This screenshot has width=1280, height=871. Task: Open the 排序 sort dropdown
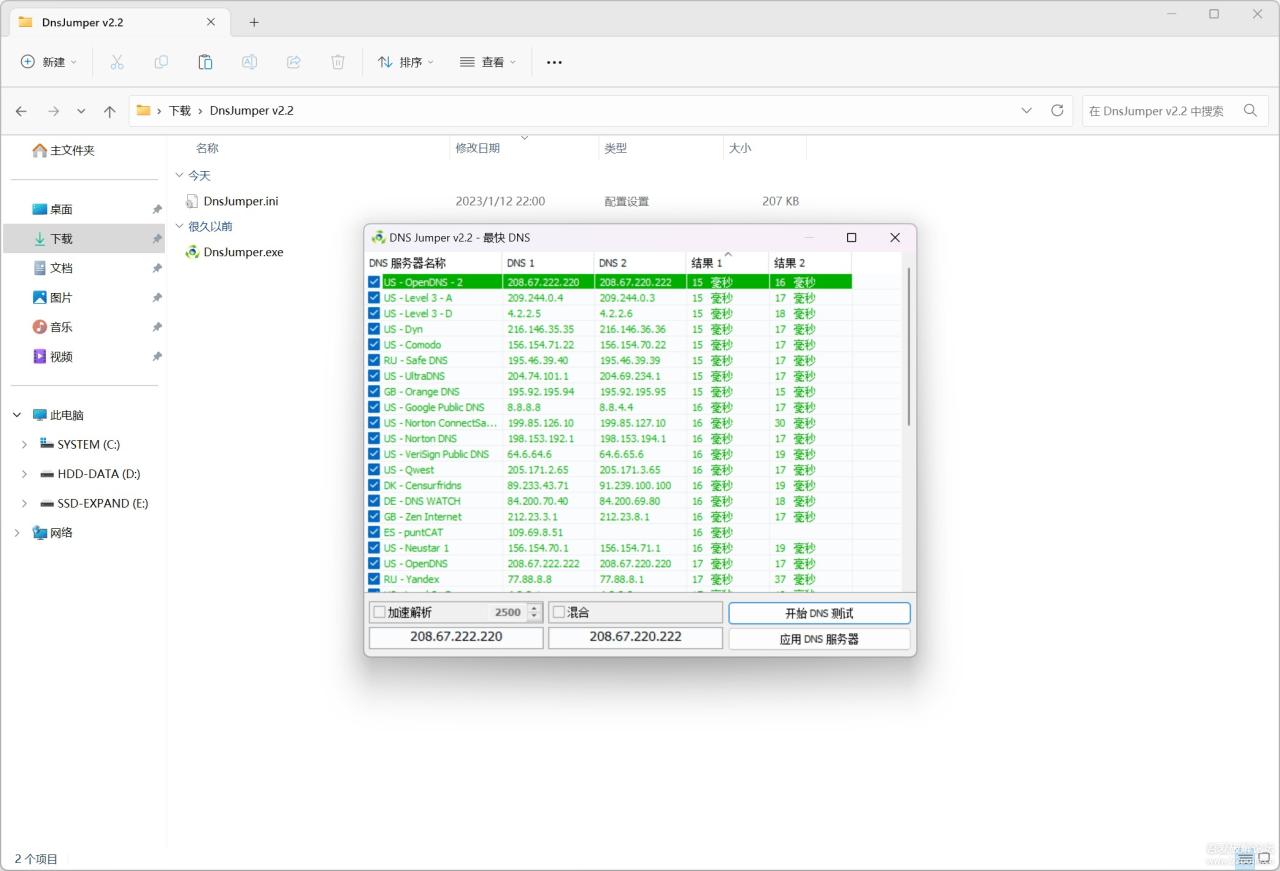[x=404, y=61]
